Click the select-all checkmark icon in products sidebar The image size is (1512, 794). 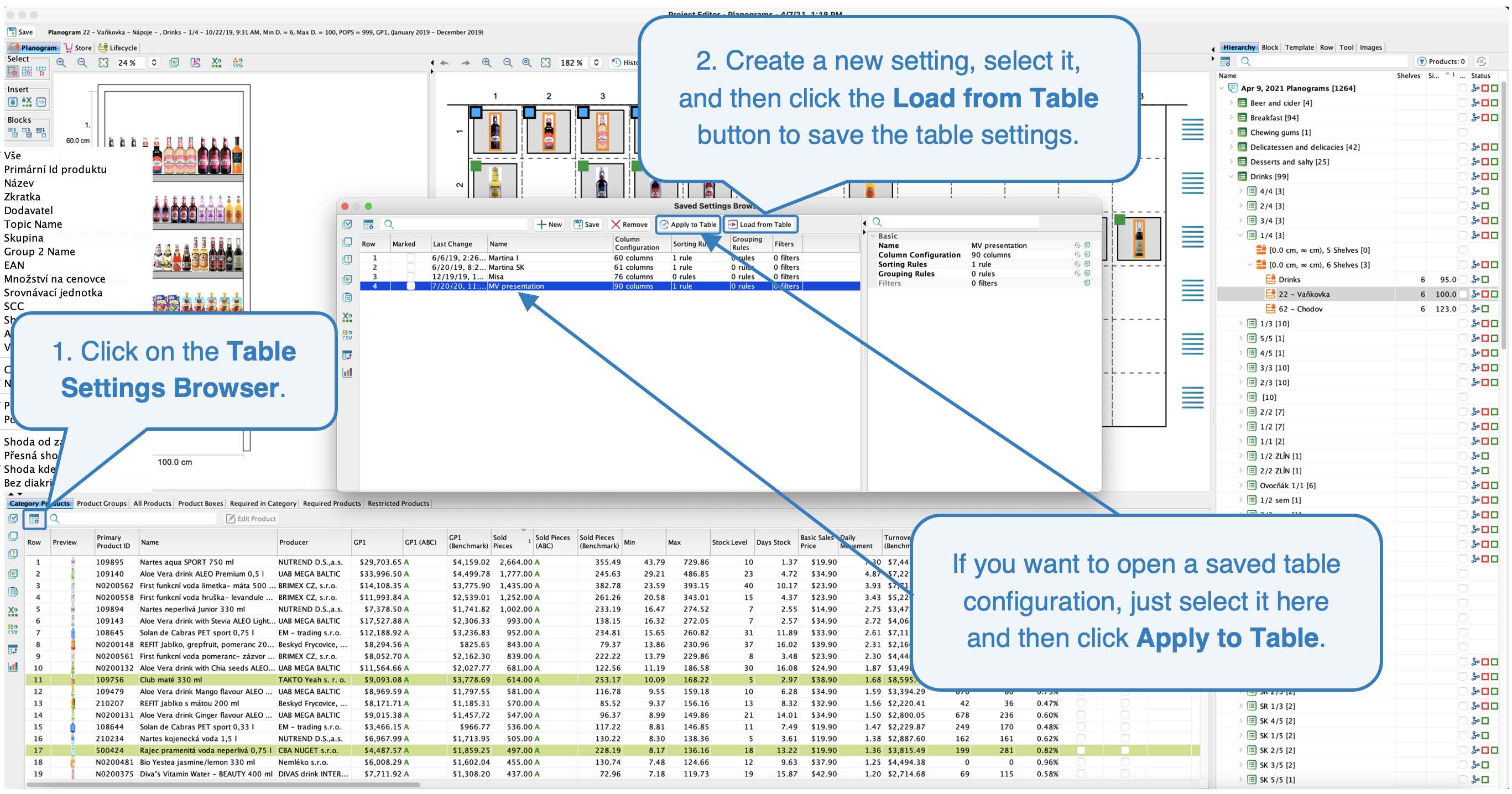pyautogui.click(x=13, y=519)
